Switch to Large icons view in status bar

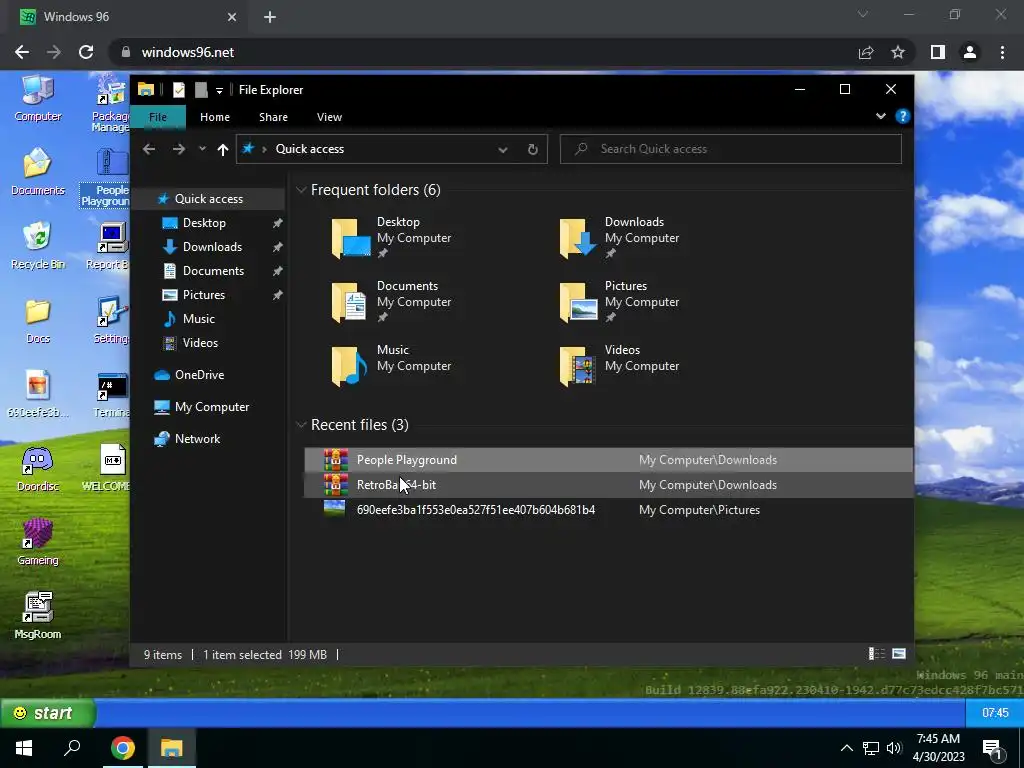899,654
